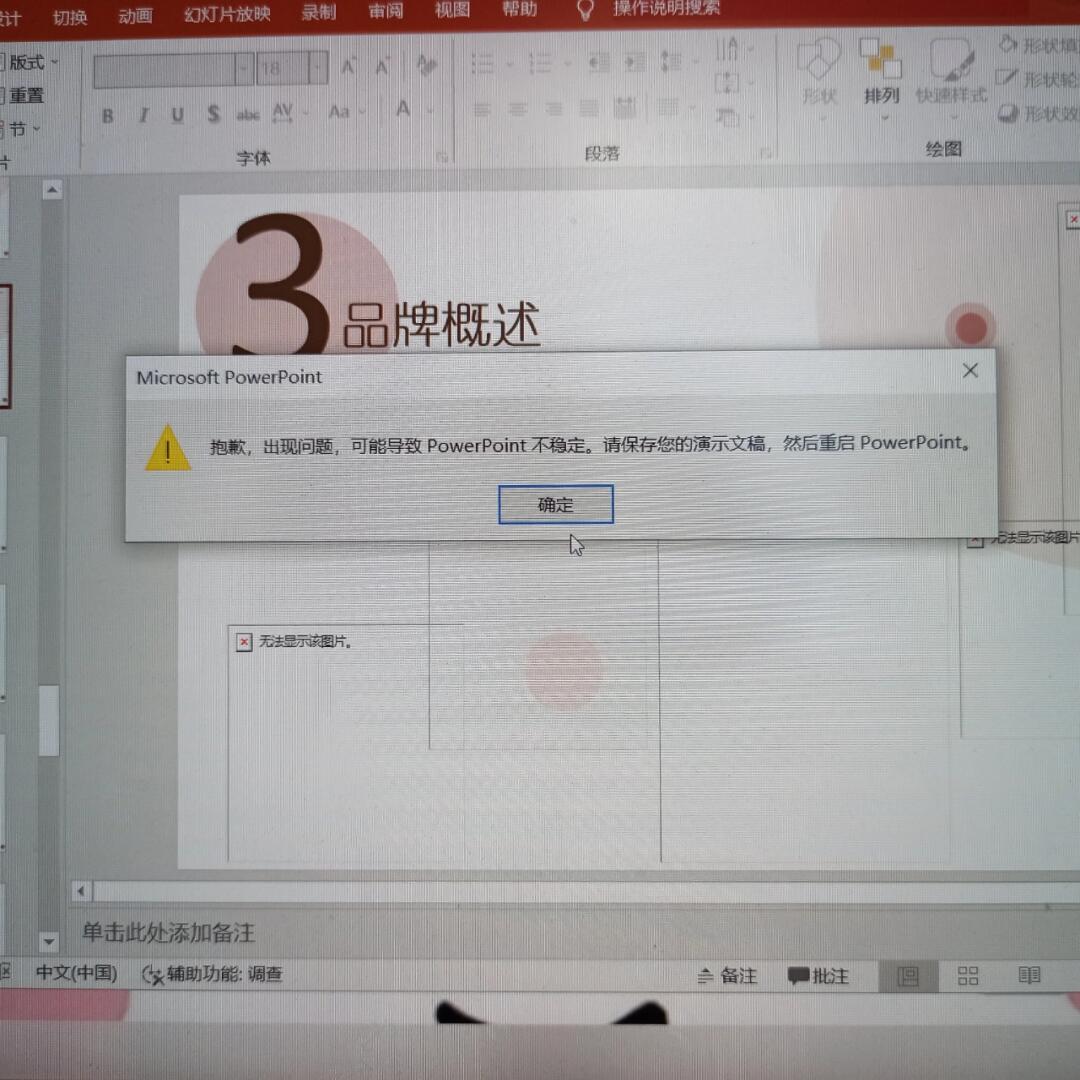
Task: Click the increase font size icon
Action: [x=349, y=67]
